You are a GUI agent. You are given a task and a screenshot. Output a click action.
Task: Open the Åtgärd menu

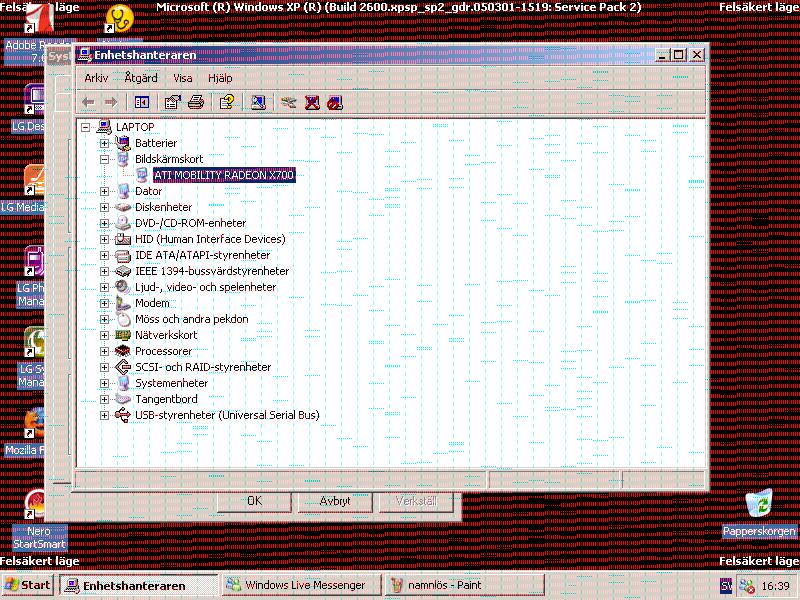(141, 78)
